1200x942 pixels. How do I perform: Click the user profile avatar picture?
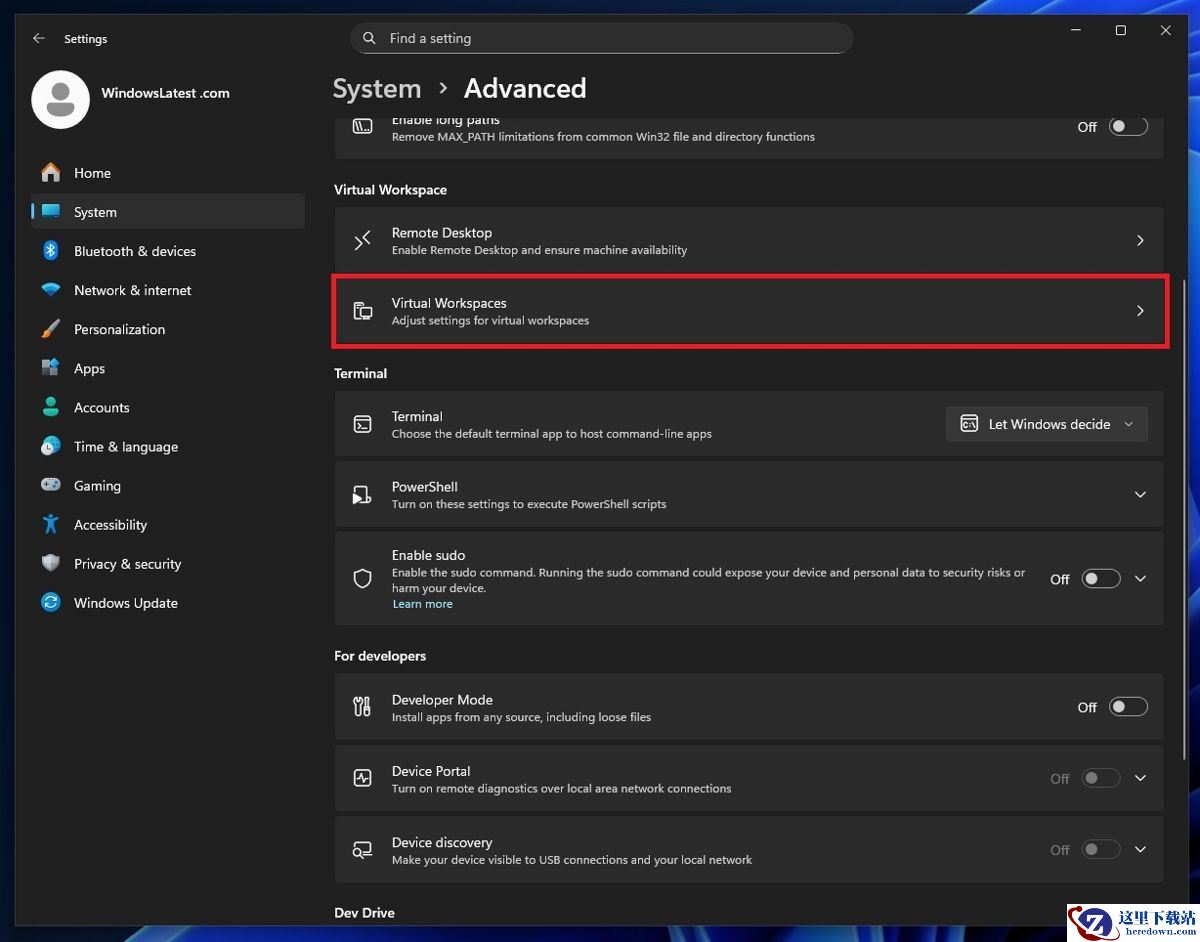coord(60,99)
